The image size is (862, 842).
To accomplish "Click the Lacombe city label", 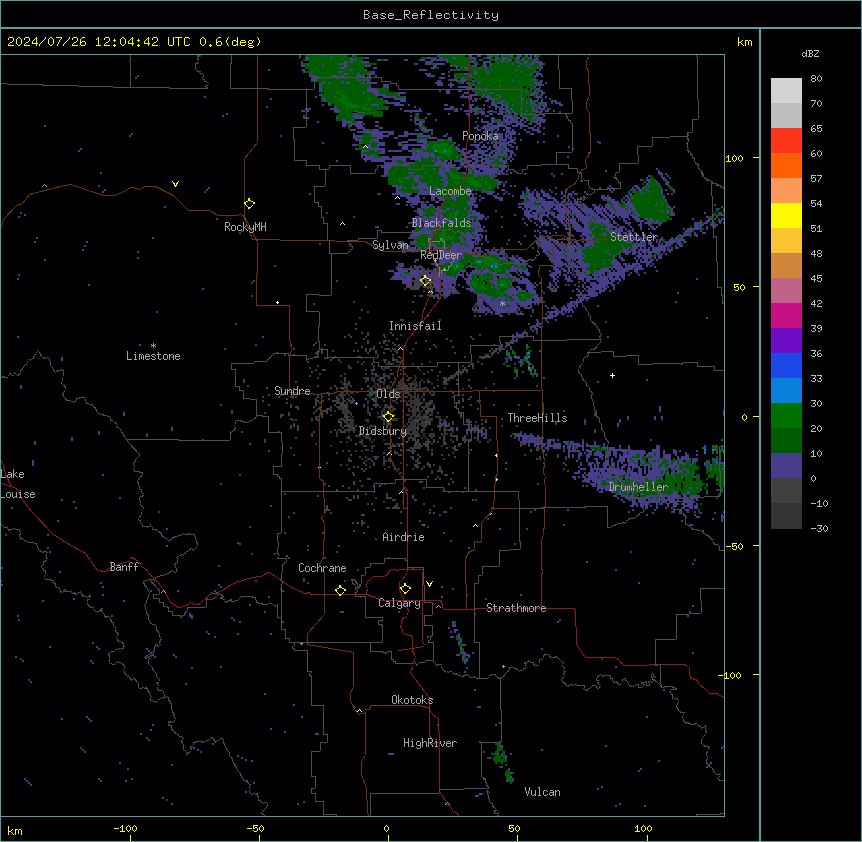I will tap(450, 191).
